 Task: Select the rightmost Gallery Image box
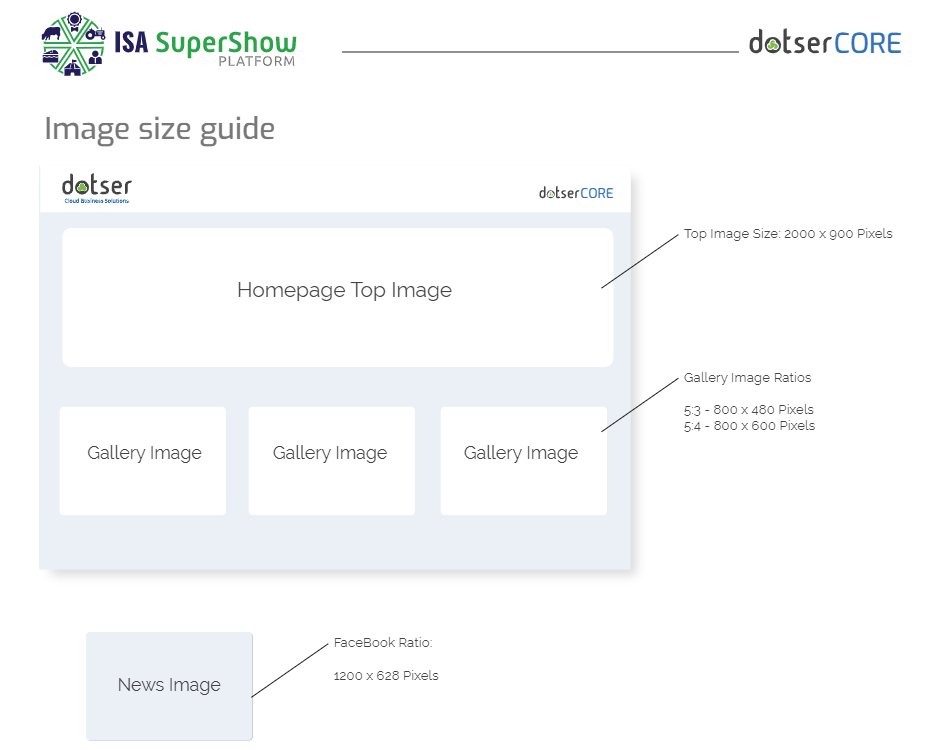(x=523, y=461)
